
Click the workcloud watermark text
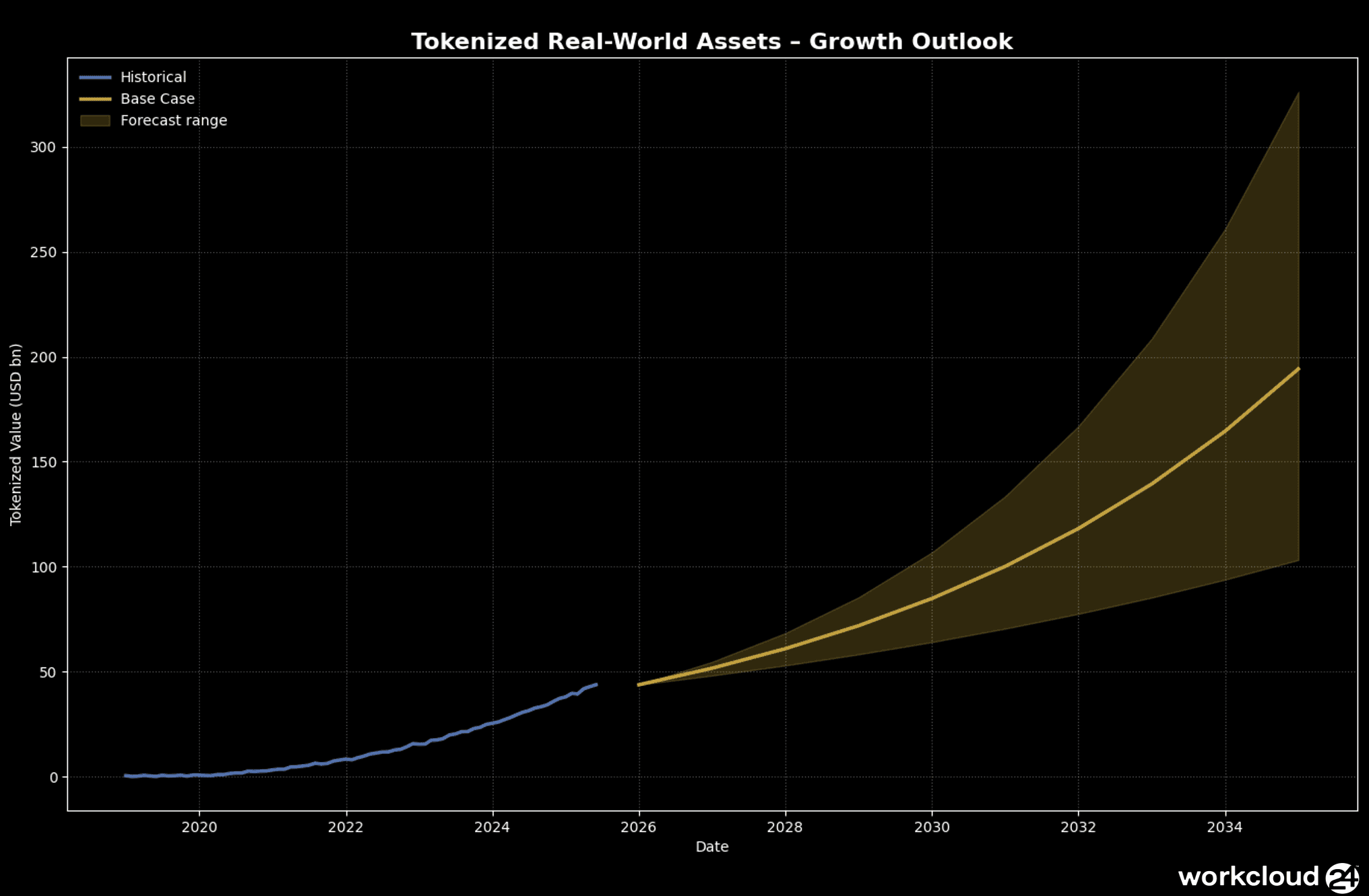pos(1248,877)
